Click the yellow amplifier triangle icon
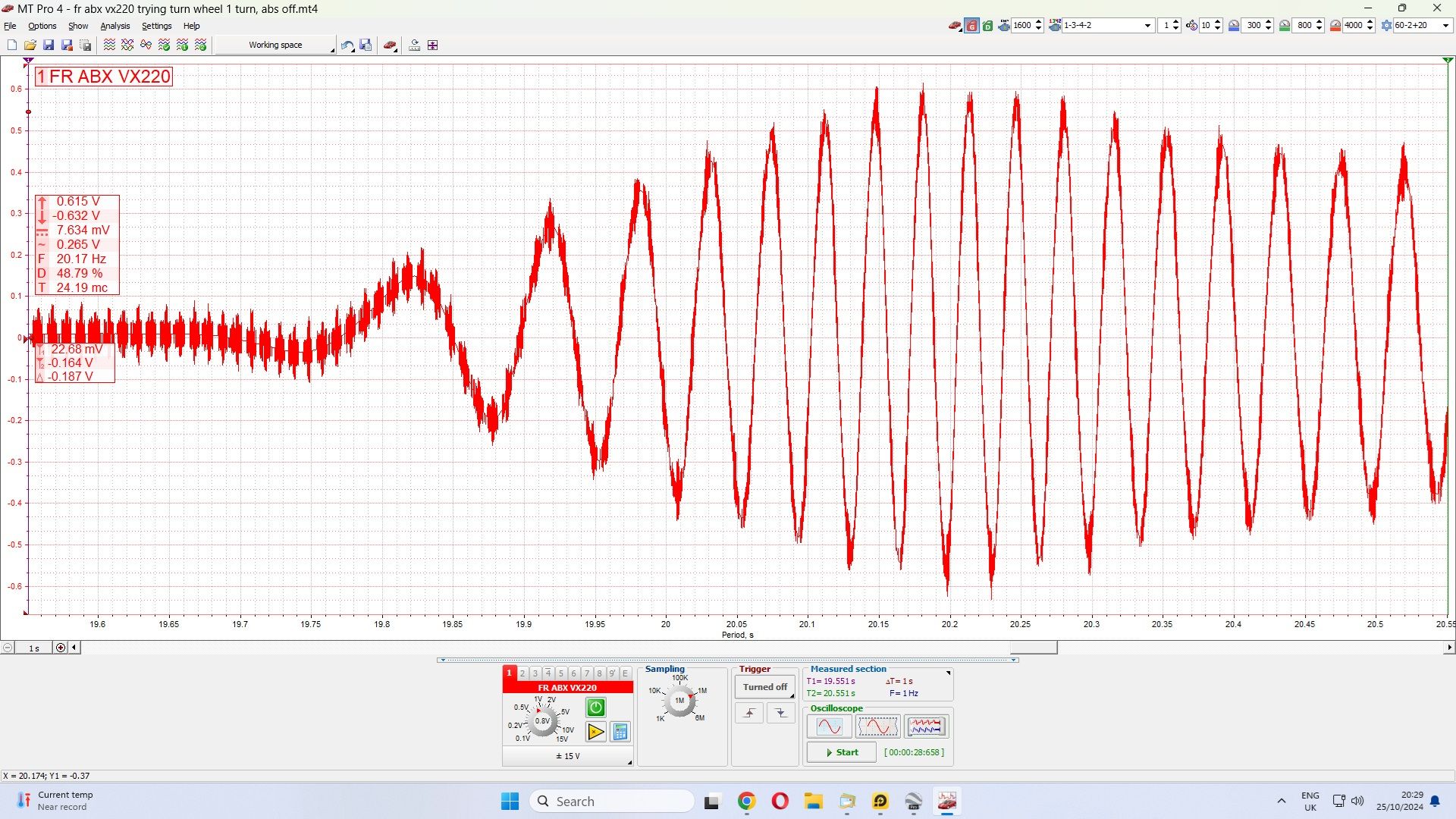 coord(596,732)
